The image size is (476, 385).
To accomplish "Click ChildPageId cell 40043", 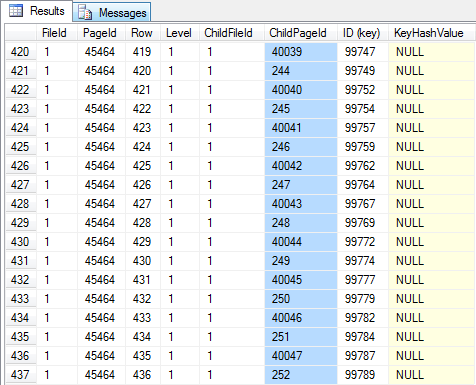I will point(301,204).
